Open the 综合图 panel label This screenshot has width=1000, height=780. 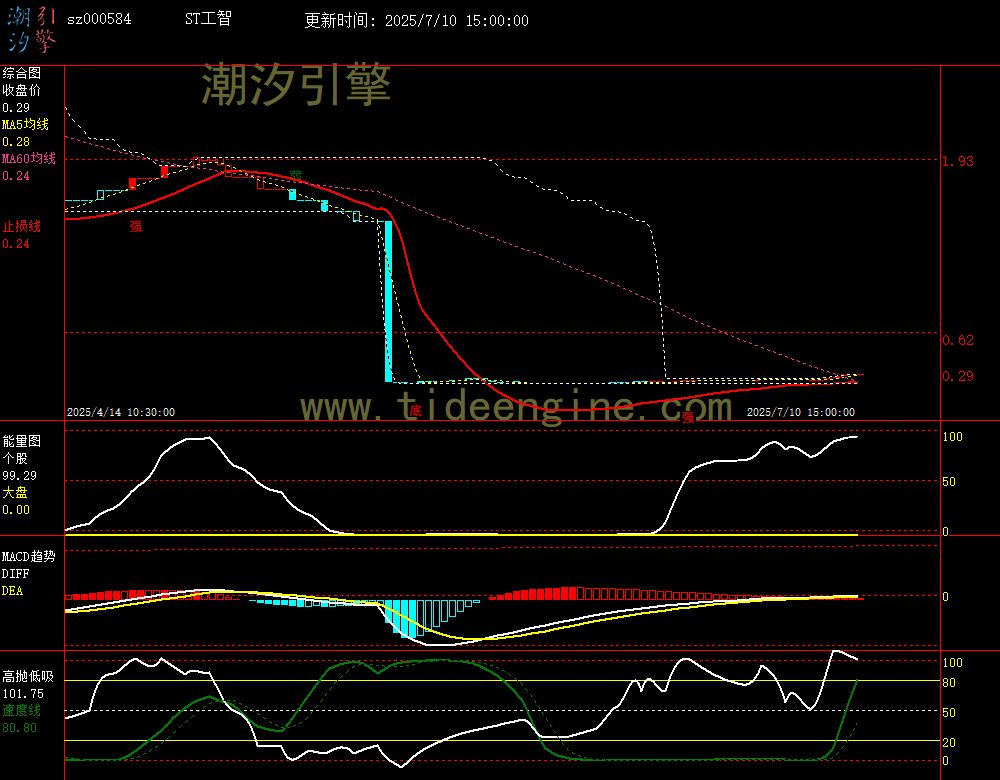point(21,73)
